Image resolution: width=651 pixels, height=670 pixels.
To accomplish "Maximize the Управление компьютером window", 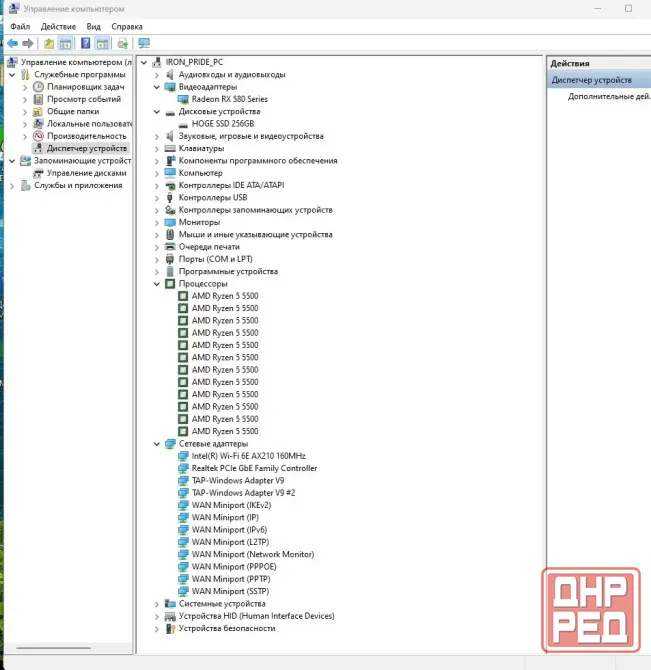I will point(628,9).
